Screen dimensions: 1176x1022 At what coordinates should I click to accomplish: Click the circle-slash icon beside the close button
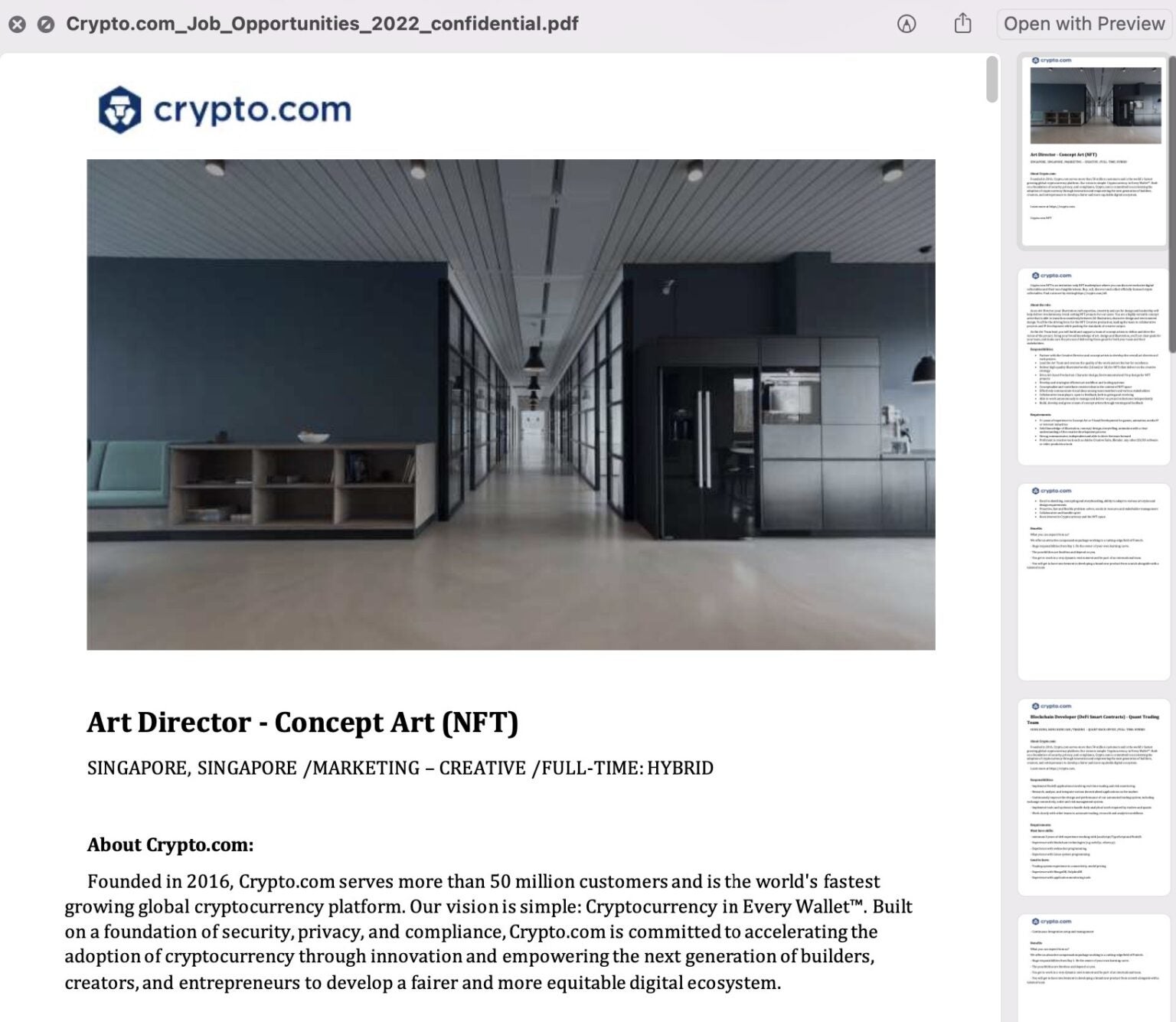[46, 24]
